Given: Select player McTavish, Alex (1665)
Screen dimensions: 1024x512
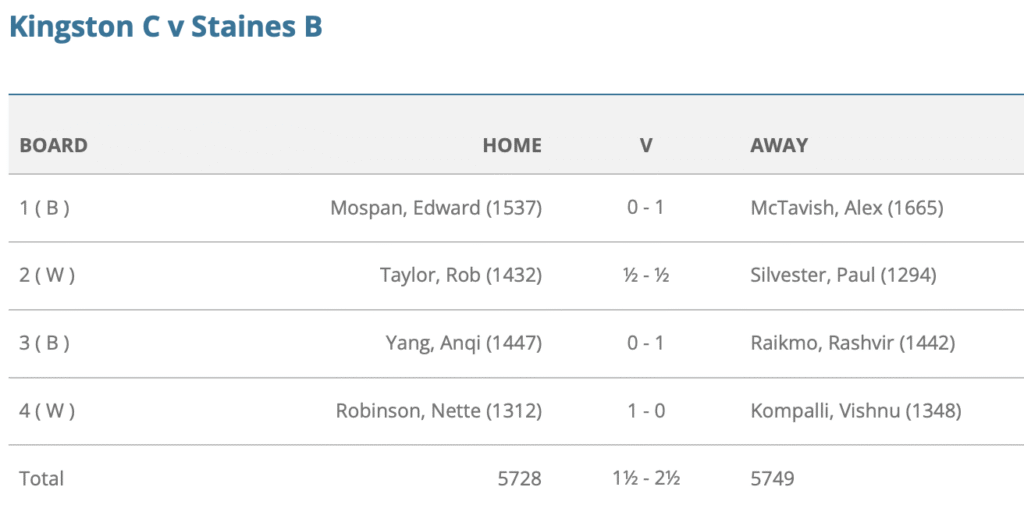Looking at the screenshot, I should 847,208.
